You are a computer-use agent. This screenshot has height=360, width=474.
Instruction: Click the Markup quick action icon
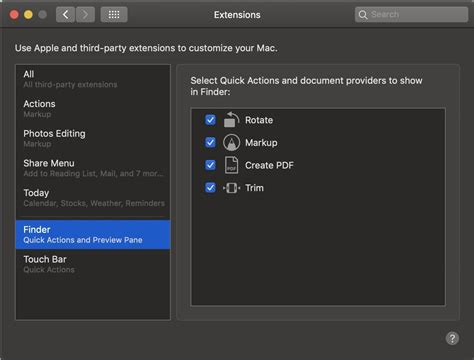pyautogui.click(x=231, y=142)
